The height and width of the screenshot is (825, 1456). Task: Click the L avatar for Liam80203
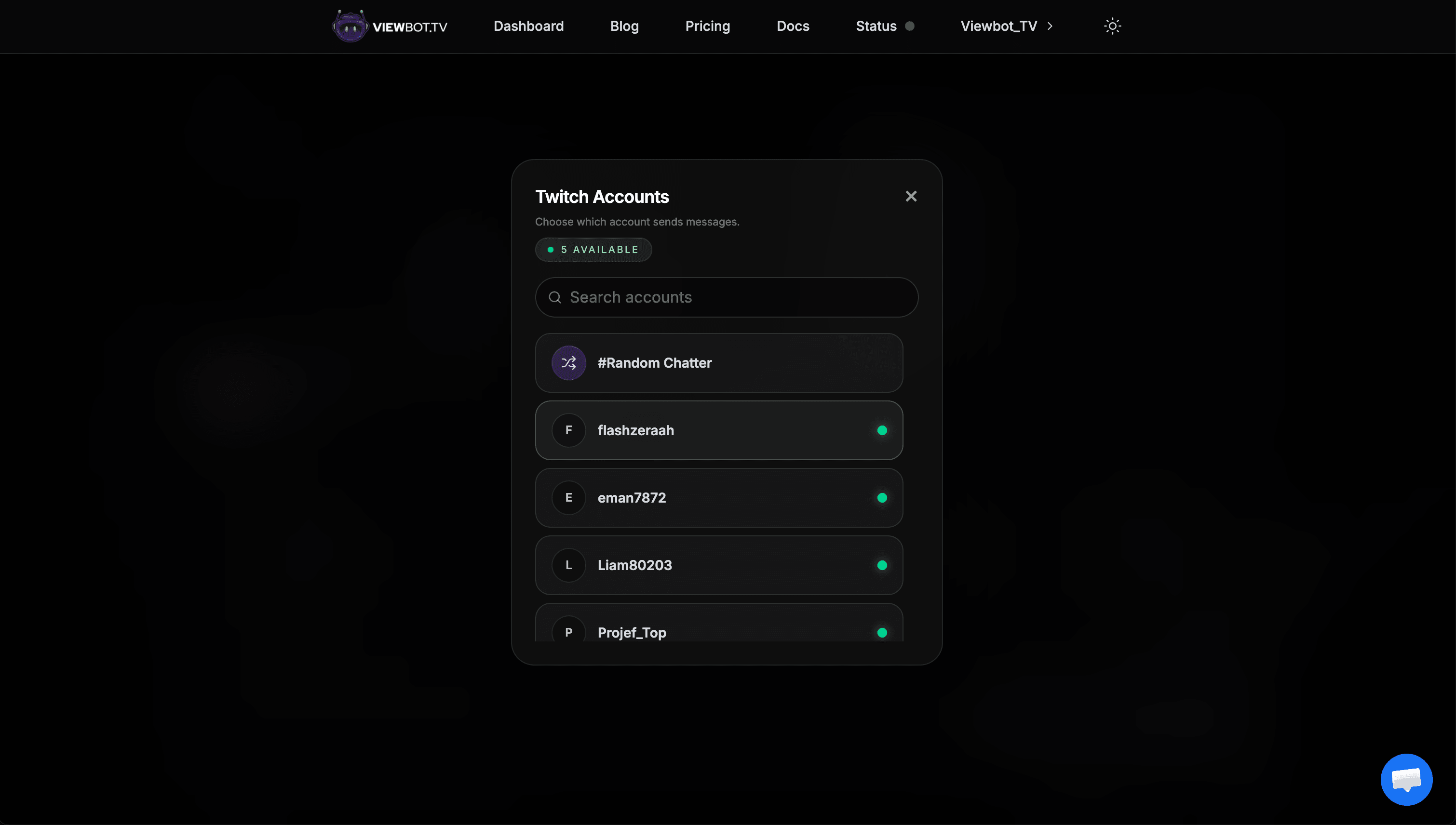568,565
